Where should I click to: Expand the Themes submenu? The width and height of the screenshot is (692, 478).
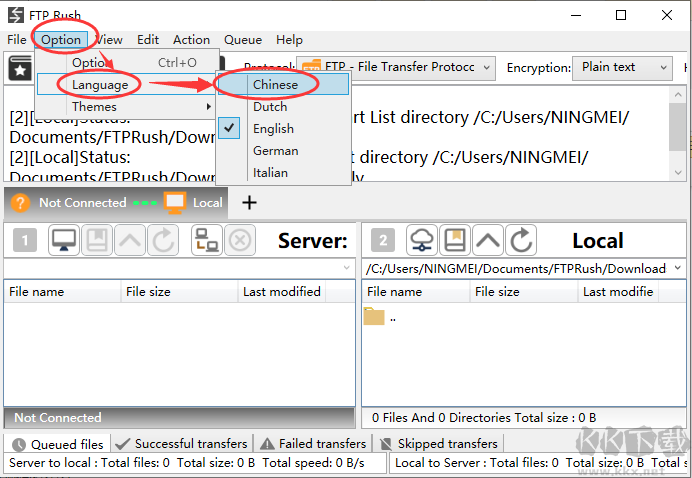pos(126,107)
